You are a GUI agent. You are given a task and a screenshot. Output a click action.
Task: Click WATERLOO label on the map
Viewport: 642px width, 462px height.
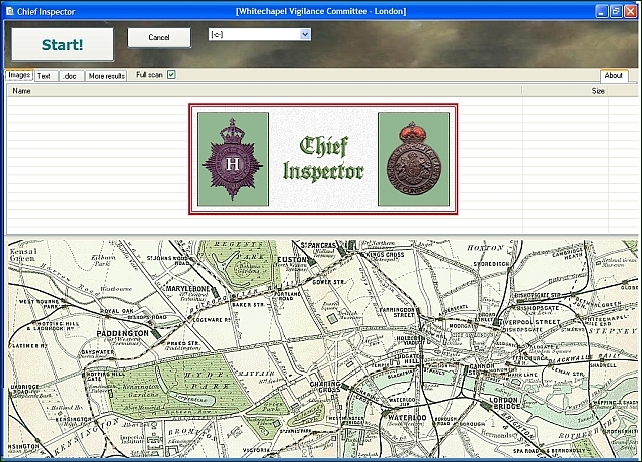pos(407,418)
